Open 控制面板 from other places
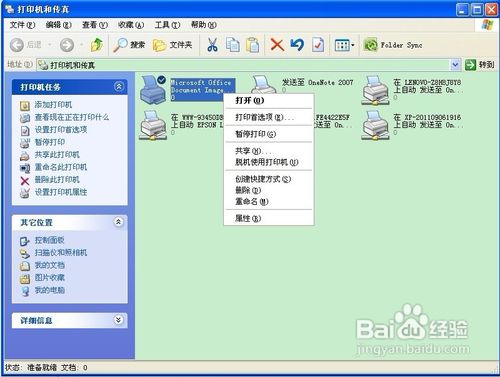Screen dimensions: 500x377 [x=50, y=240]
